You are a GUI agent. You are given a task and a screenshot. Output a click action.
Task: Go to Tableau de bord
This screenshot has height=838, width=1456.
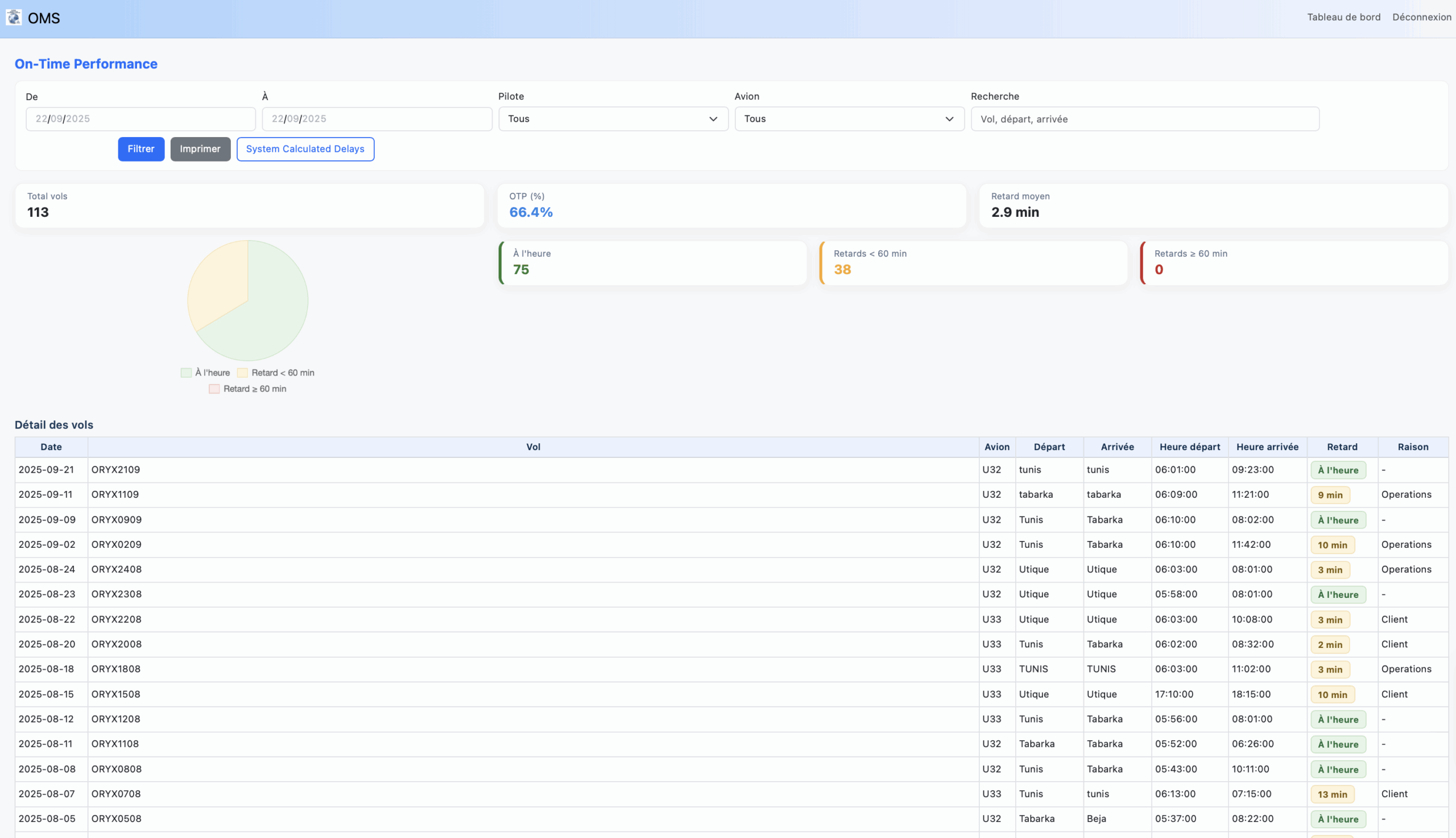click(1343, 17)
